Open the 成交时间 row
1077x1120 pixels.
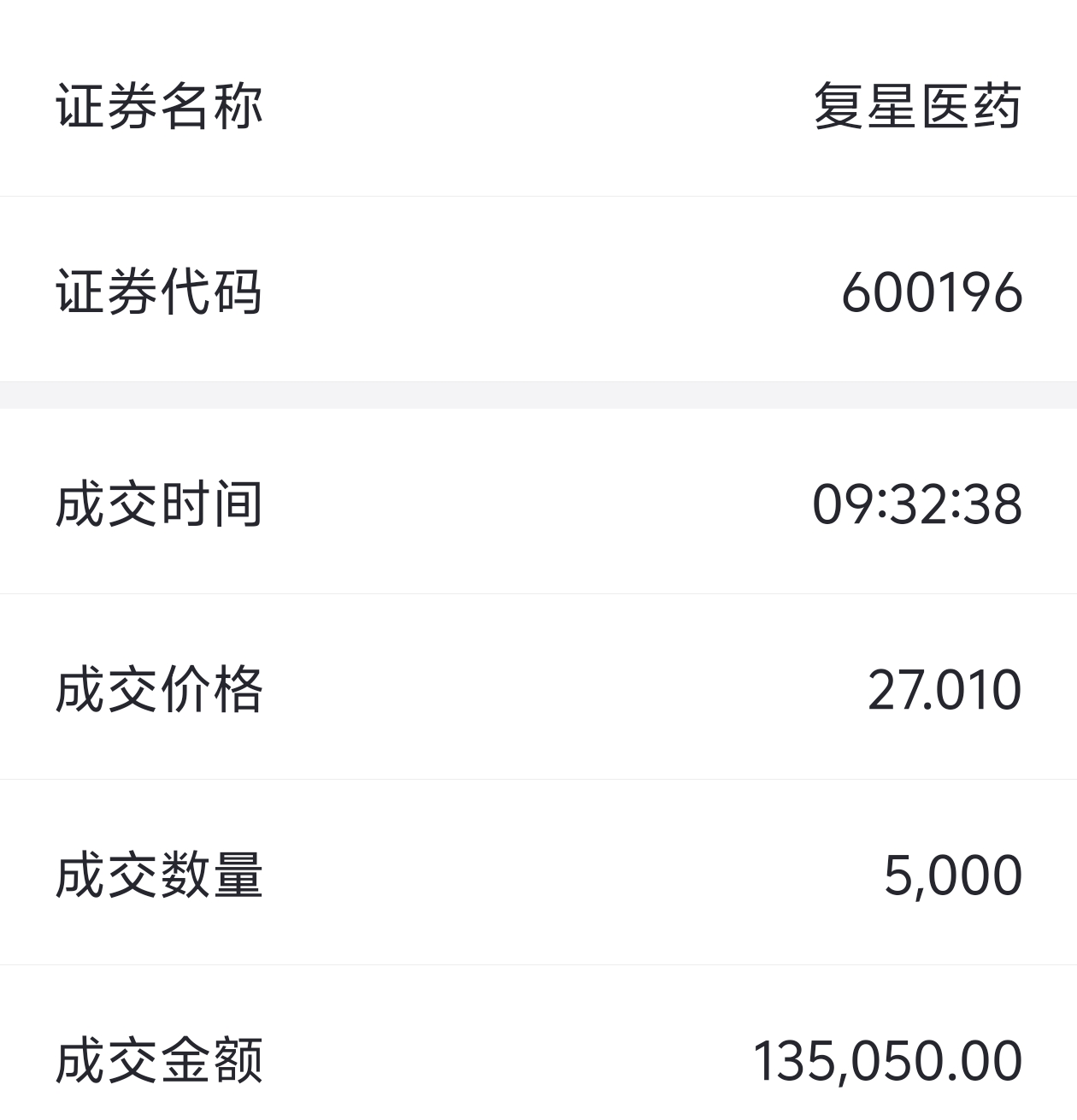(x=538, y=501)
